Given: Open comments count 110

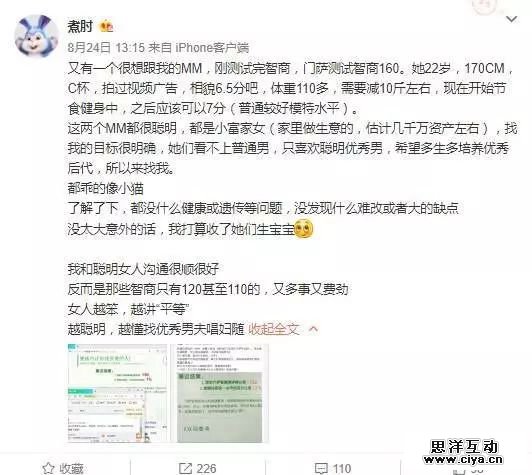Looking at the screenshot, I should coord(342,469).
